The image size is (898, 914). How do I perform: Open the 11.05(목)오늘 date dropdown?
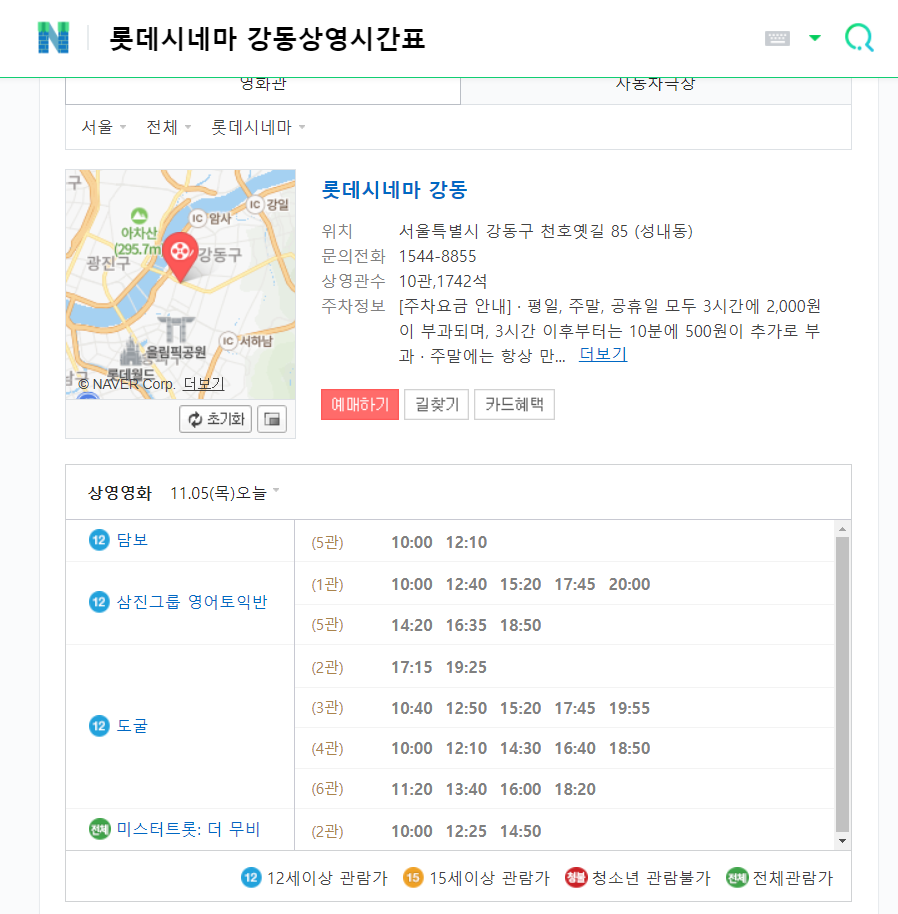point(224,493)
